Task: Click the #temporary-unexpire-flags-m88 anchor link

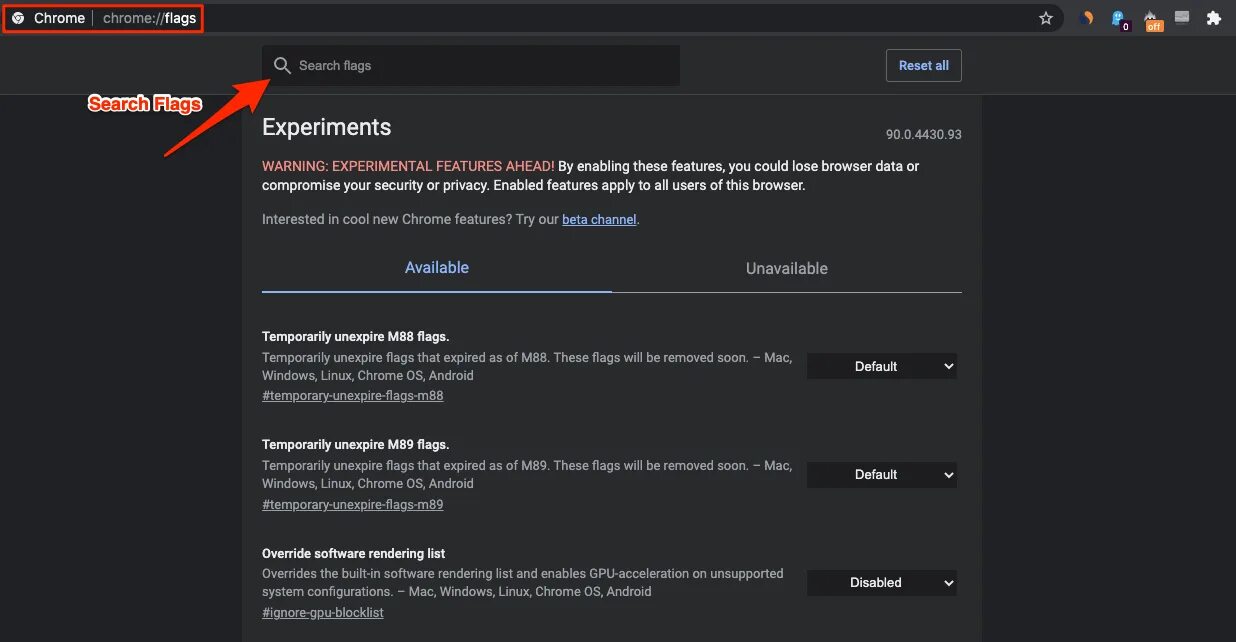Action: pos(352,396)
